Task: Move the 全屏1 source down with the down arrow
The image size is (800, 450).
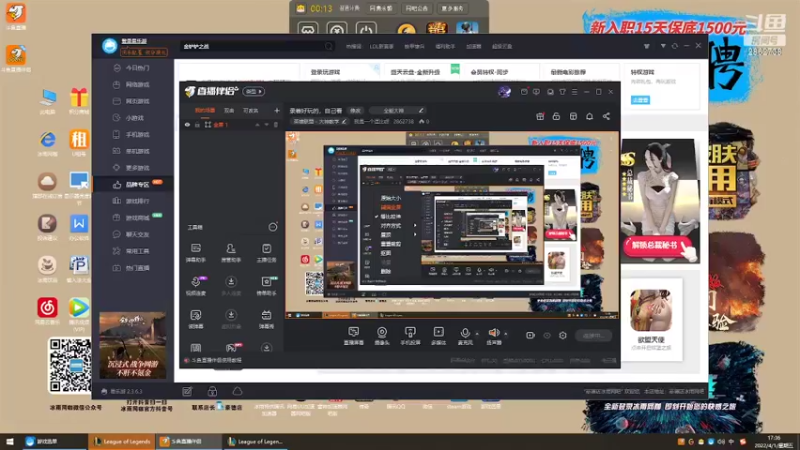Action: [266, 124]
